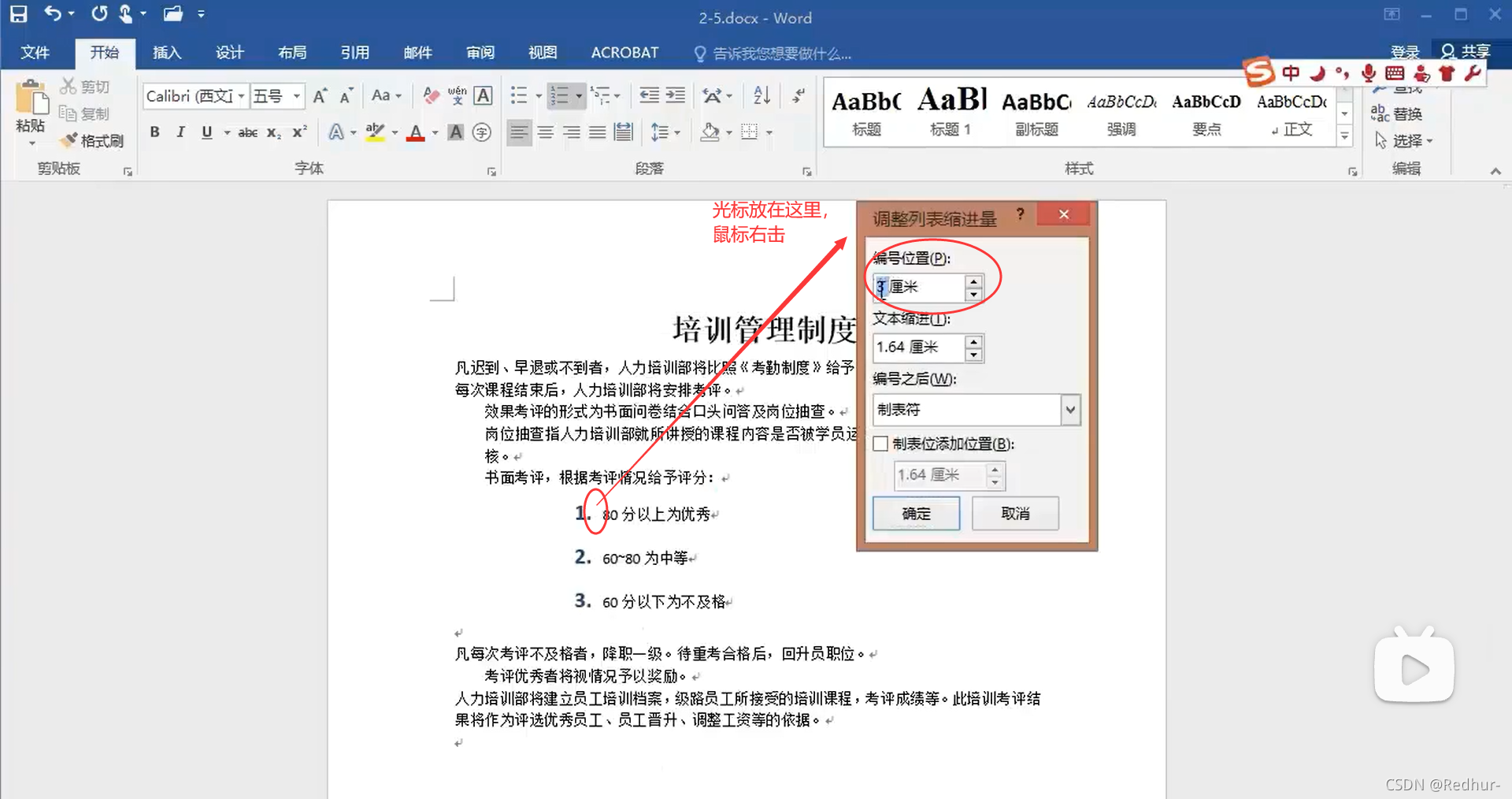Increase 编号位置 value with up stepper
Image resolution: width=1512 pixels, height=799 pixels.
[x=974, y=282]
